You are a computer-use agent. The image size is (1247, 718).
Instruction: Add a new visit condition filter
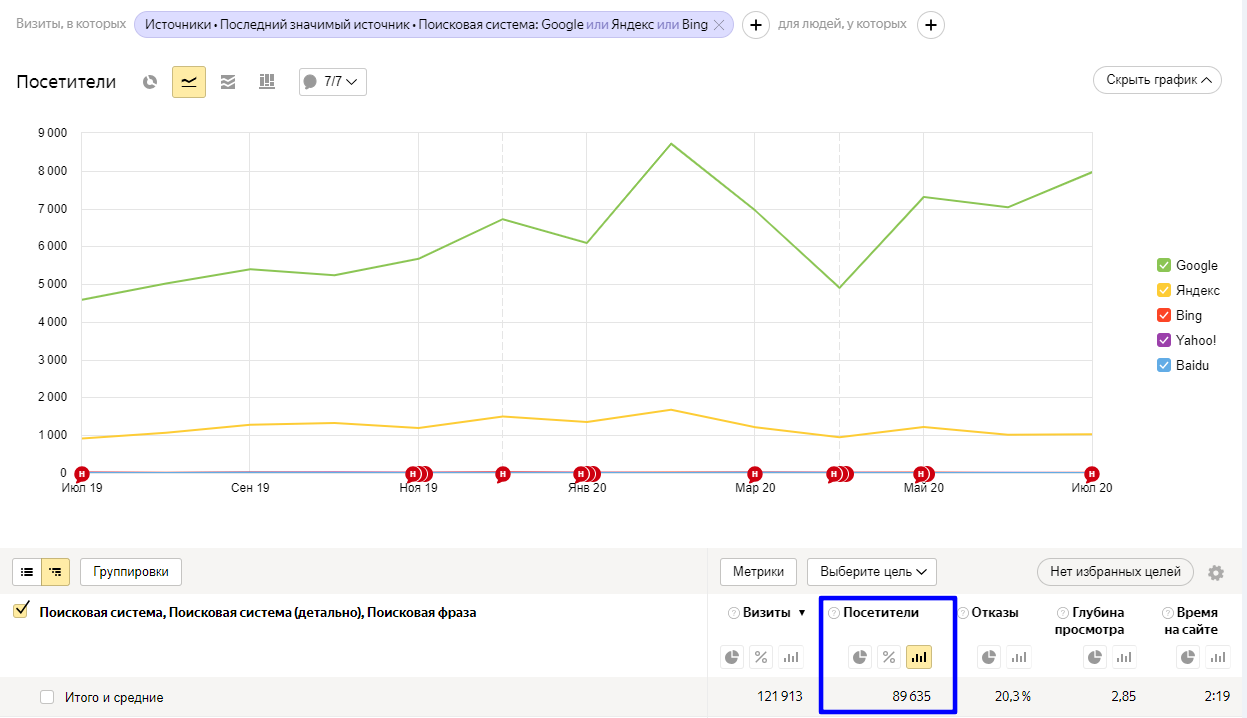click(756, 25)
